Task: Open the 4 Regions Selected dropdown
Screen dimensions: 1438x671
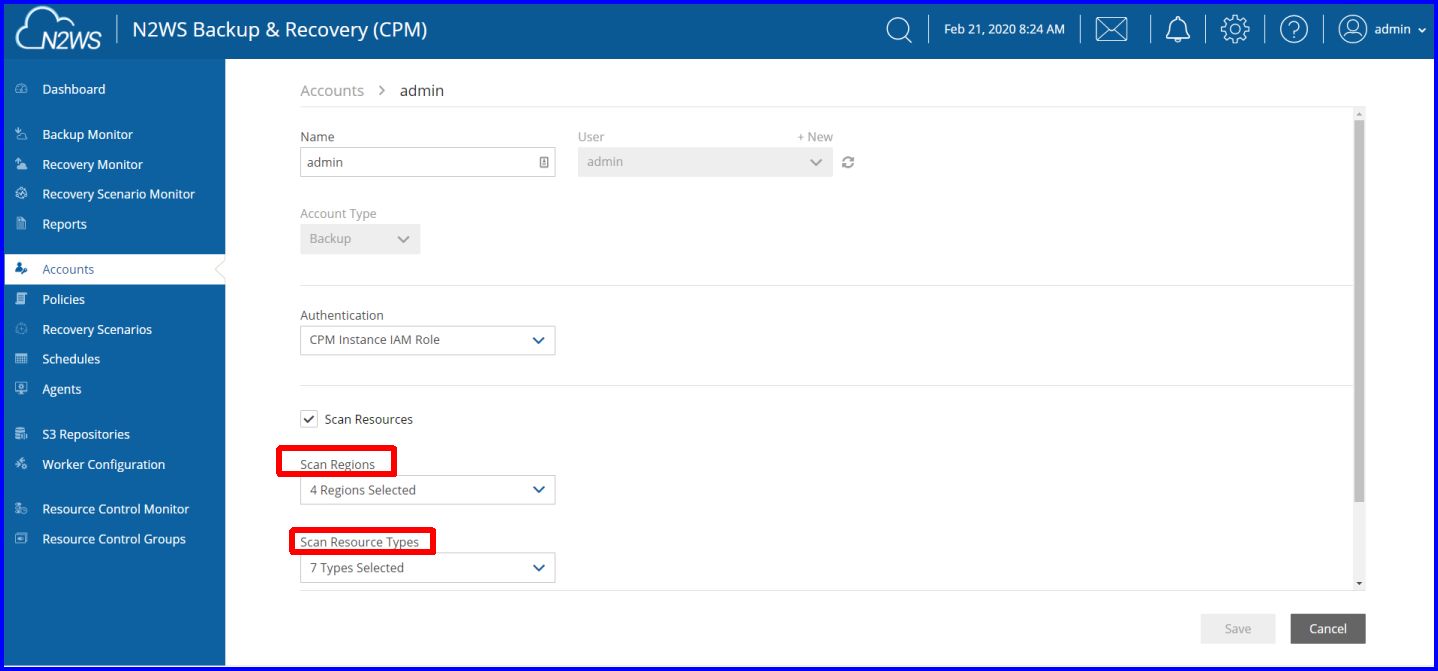Action: 427,490
